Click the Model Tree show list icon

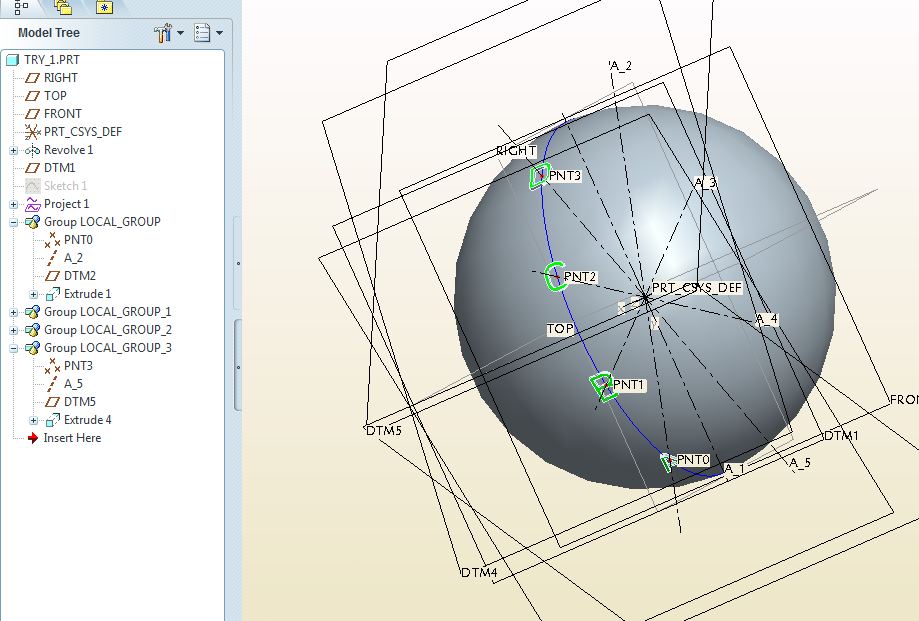point(202,33)
